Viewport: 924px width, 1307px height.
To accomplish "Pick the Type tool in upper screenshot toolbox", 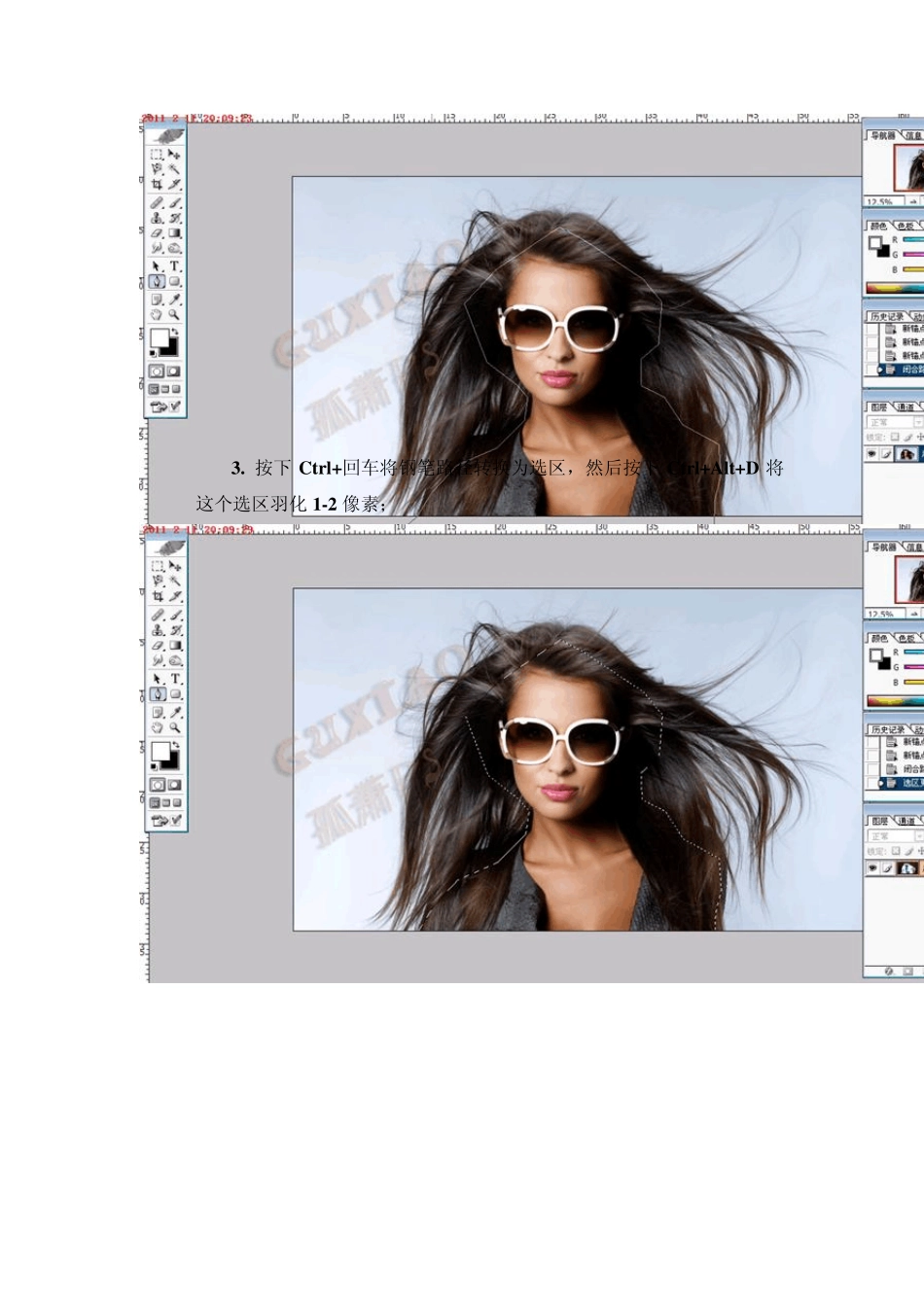I will (175, 266).
